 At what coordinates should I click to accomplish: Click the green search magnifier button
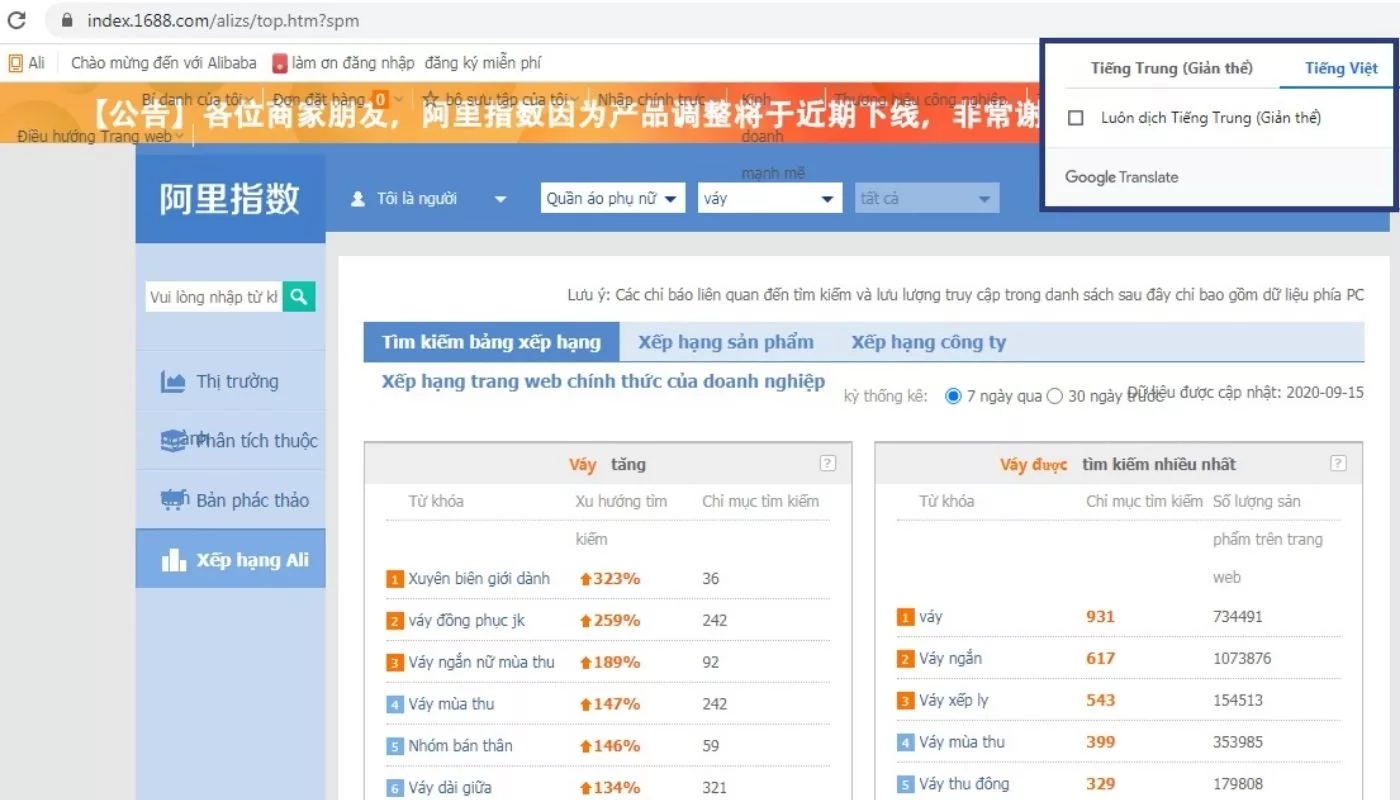299,296
